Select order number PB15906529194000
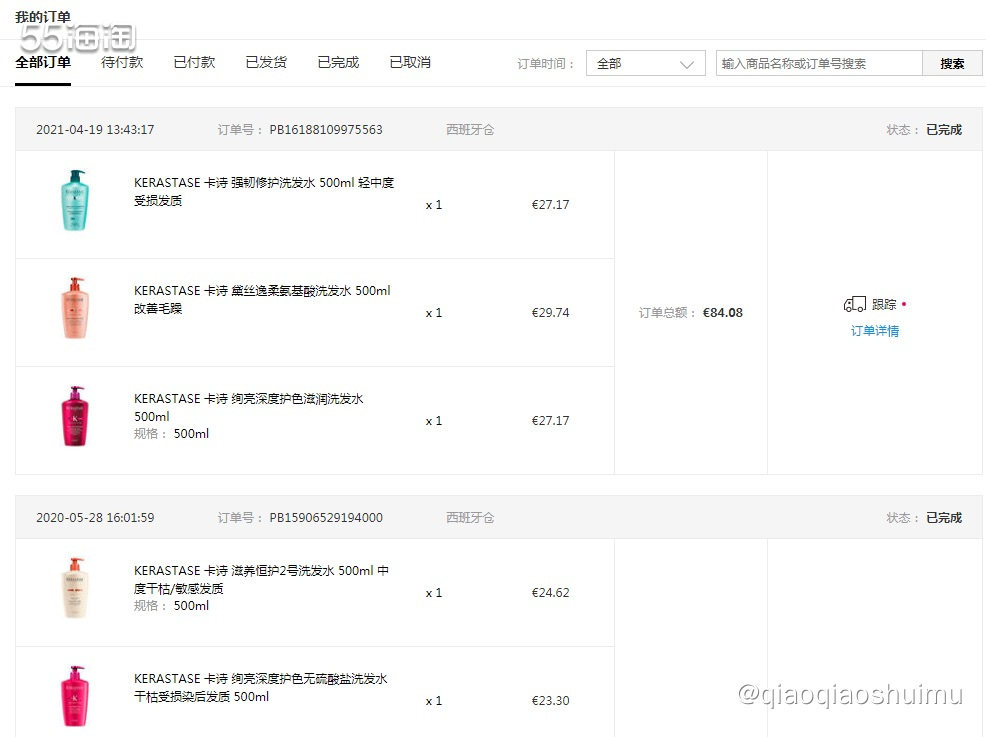This screenshot has height=737, width=986. tap(326, 518)
